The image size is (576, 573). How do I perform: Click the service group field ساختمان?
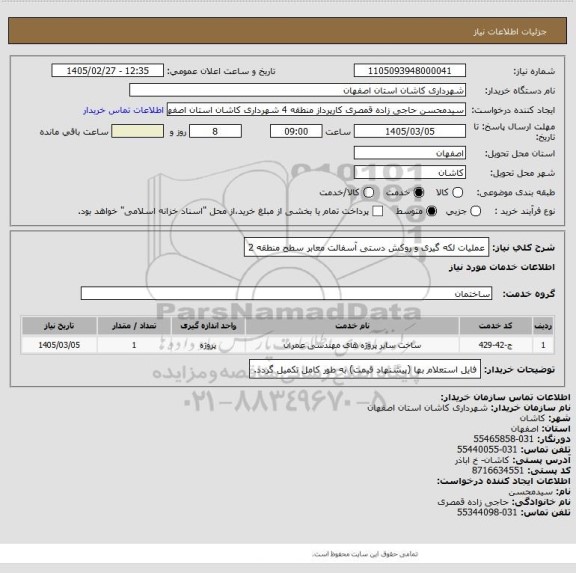click(286, 293)
